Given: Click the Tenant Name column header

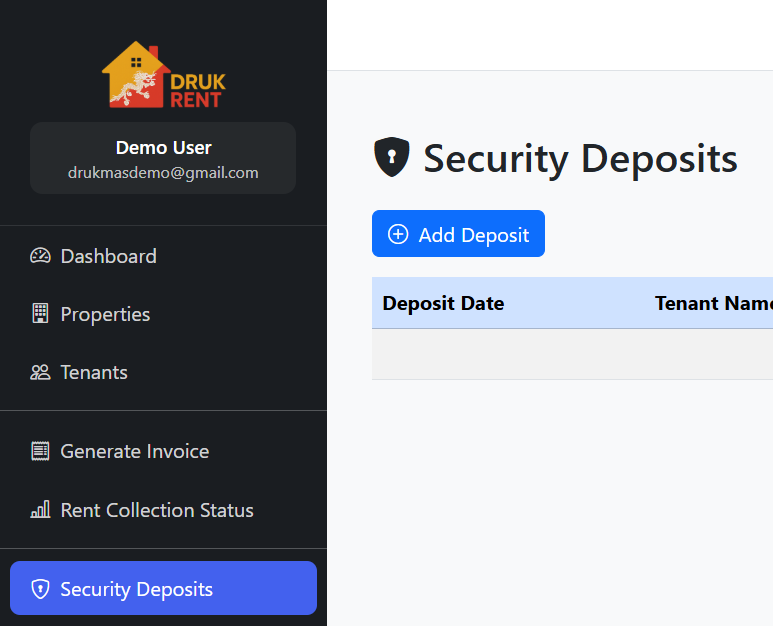Looking at the screenshot, I should pos(713,303).
